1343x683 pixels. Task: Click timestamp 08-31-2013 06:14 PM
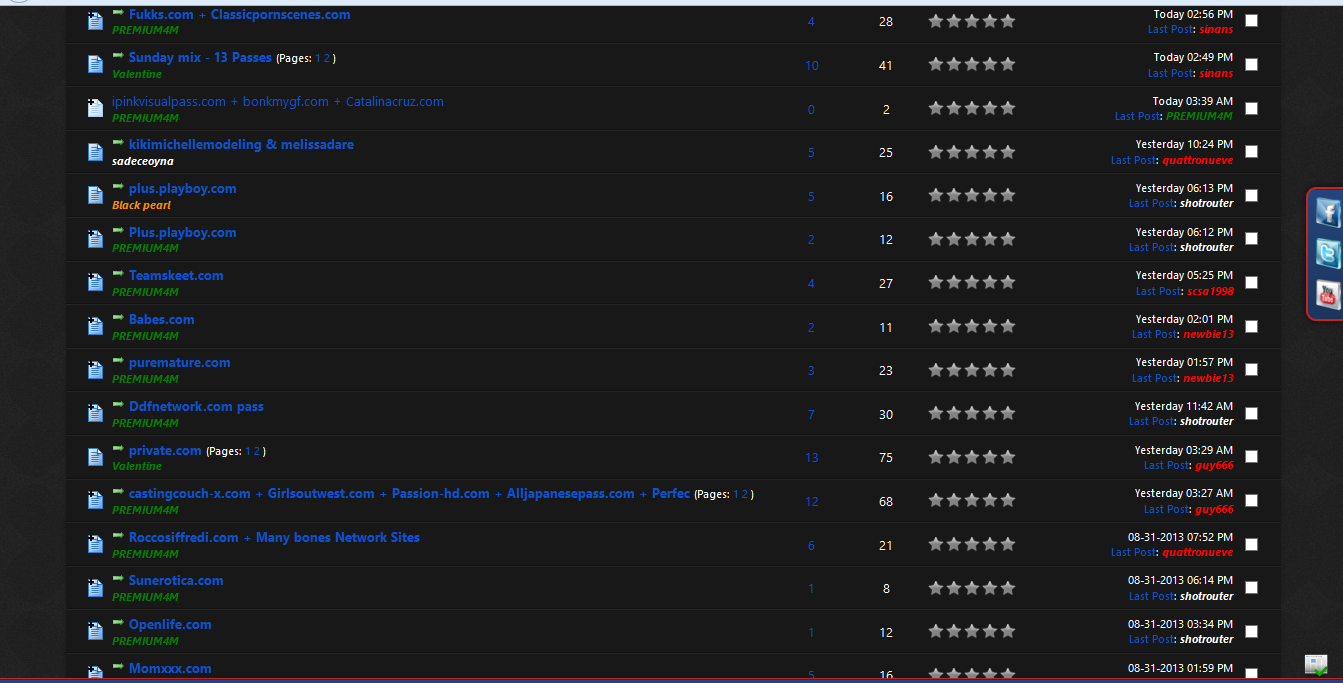coord(1181,580)
